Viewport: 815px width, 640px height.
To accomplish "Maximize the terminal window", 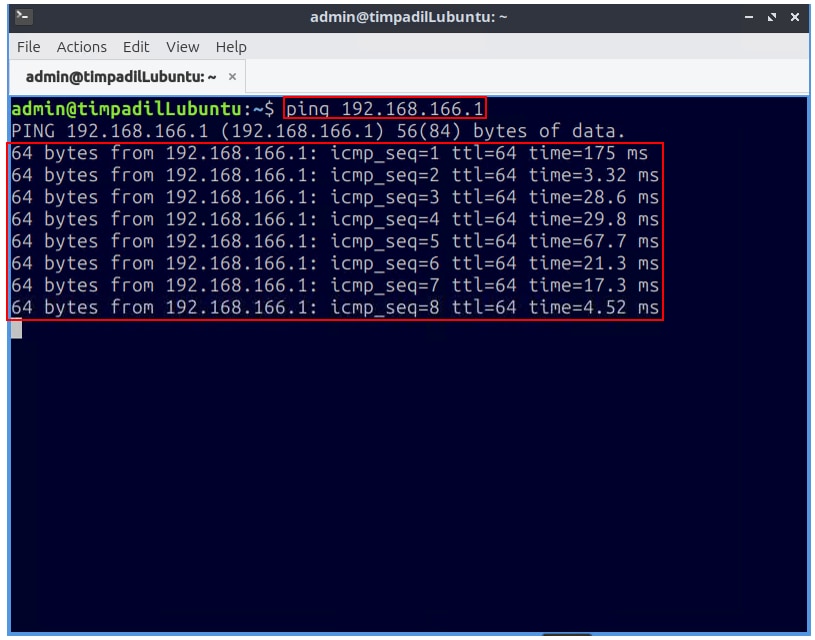I will (772, 17).
